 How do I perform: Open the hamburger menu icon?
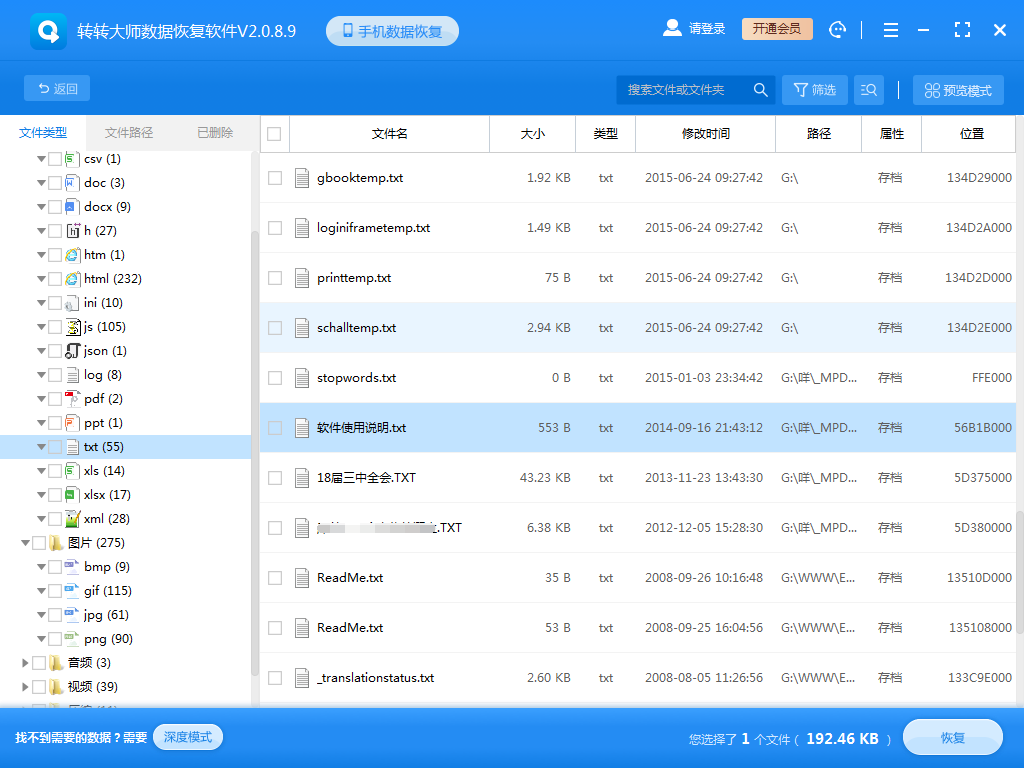[890, 29]
